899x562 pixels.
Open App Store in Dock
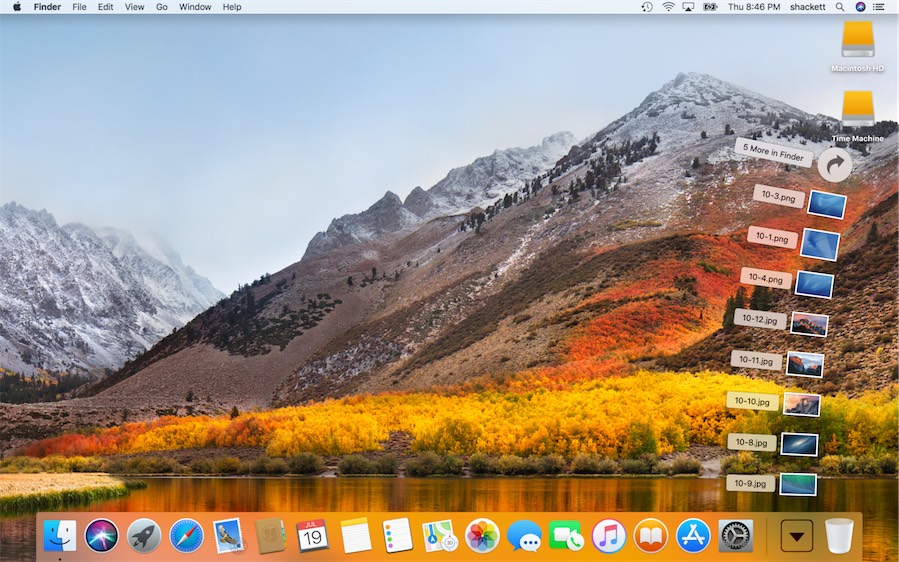point(693,536)
